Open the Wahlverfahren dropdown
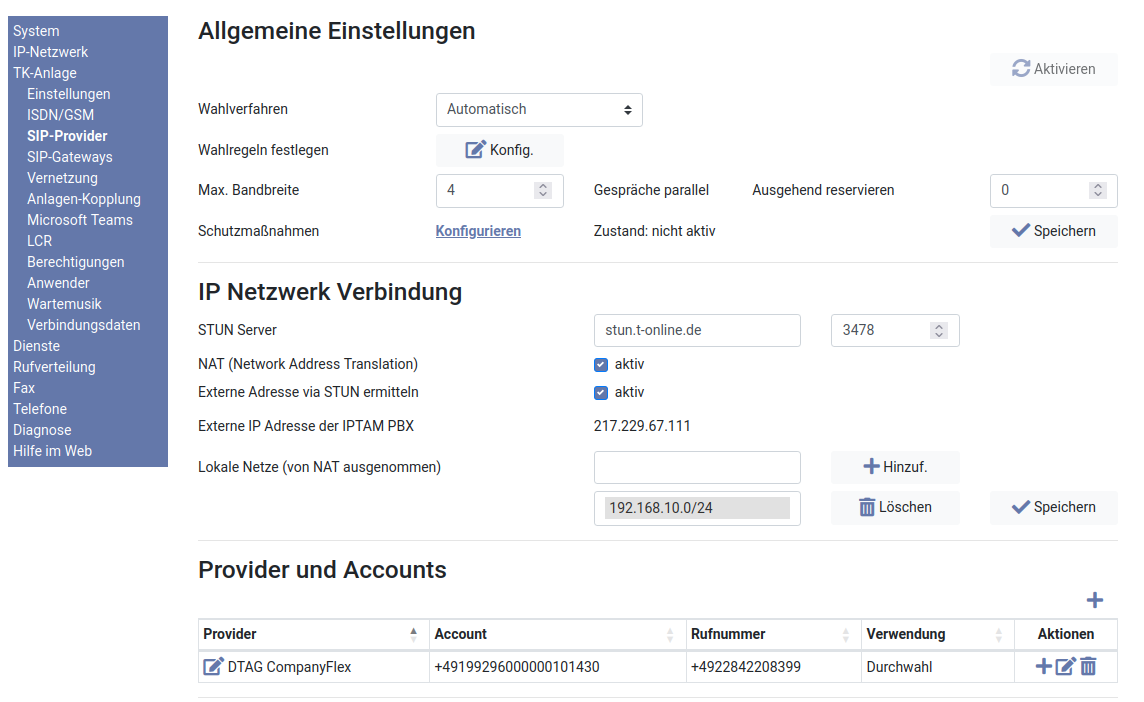1144x702 pixels. point(539,109)
